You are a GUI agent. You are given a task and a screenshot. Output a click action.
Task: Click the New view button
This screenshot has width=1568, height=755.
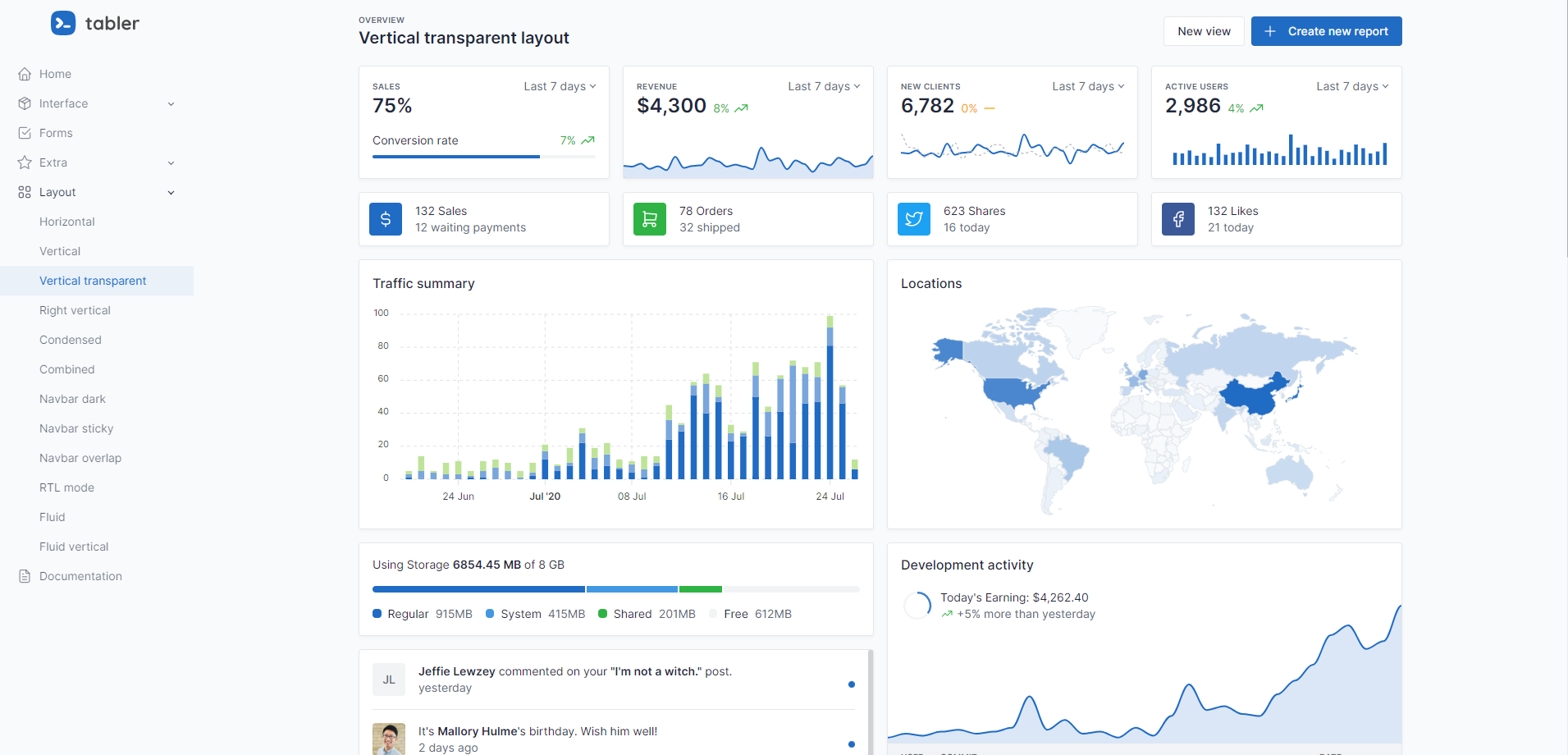coord(1204,31)
